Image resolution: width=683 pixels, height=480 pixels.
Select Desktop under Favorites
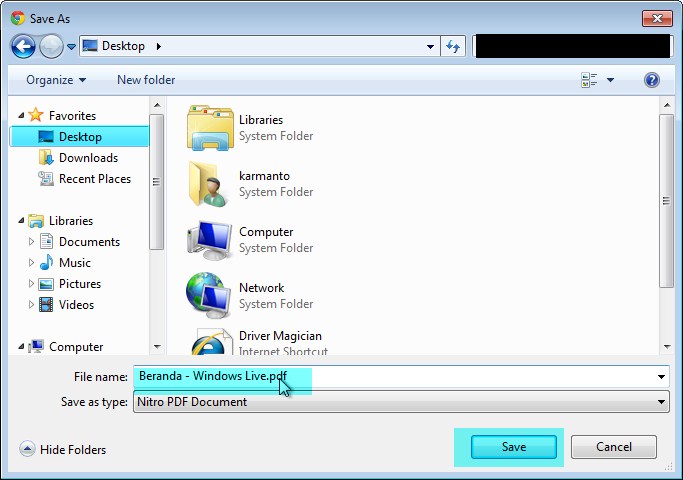click(79, 136)
